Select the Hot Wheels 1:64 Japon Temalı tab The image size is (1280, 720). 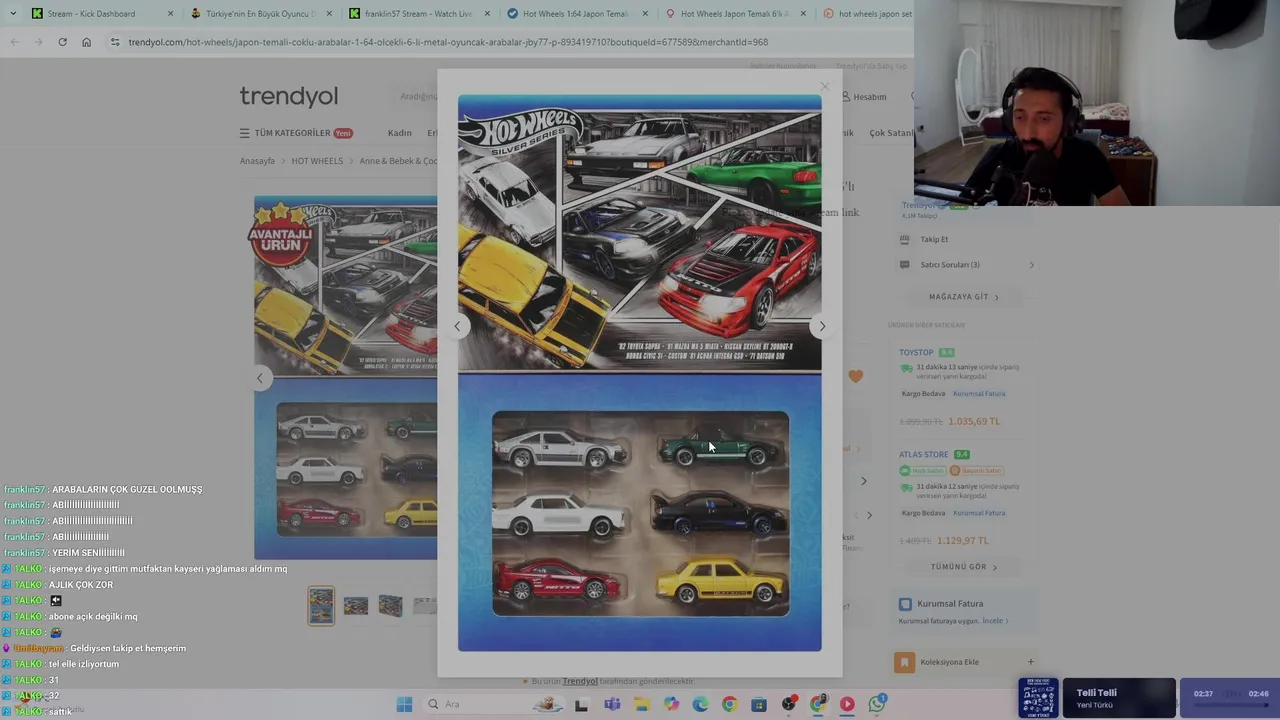[576, 14]
